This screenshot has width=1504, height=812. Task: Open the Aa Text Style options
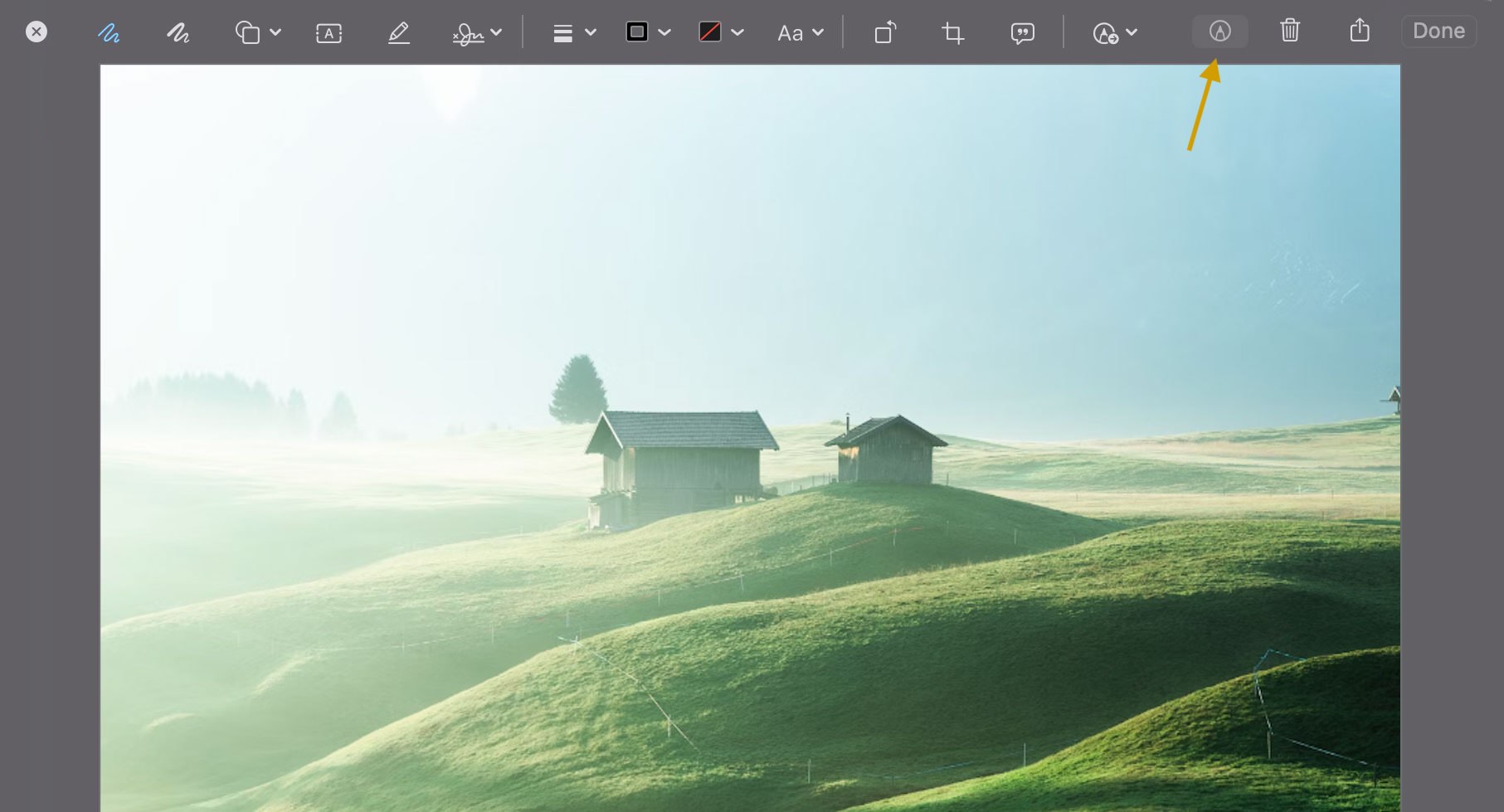click(x=790, y=33)
